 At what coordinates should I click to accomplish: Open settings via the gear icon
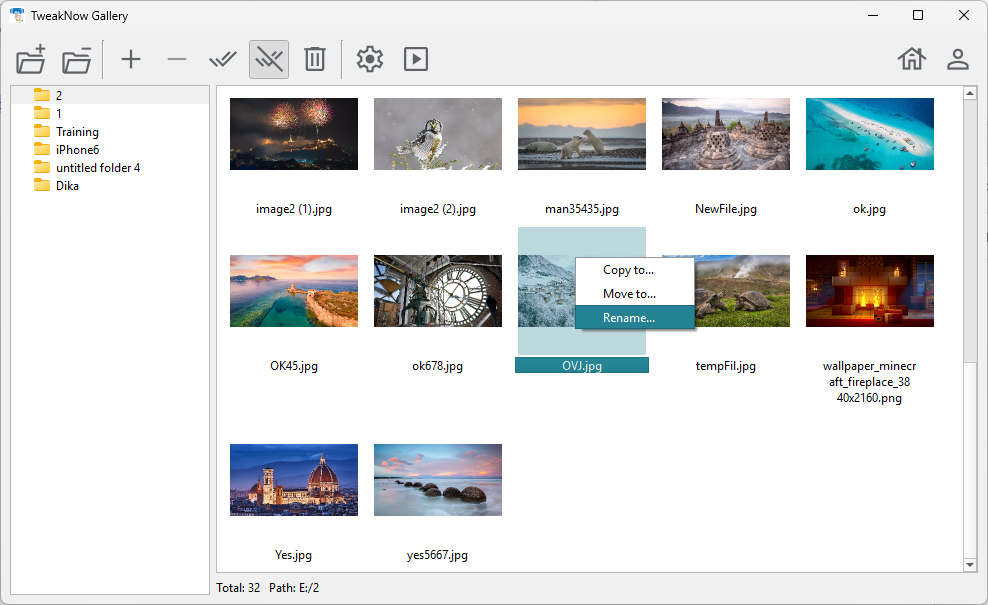click(x=370, y=59)
